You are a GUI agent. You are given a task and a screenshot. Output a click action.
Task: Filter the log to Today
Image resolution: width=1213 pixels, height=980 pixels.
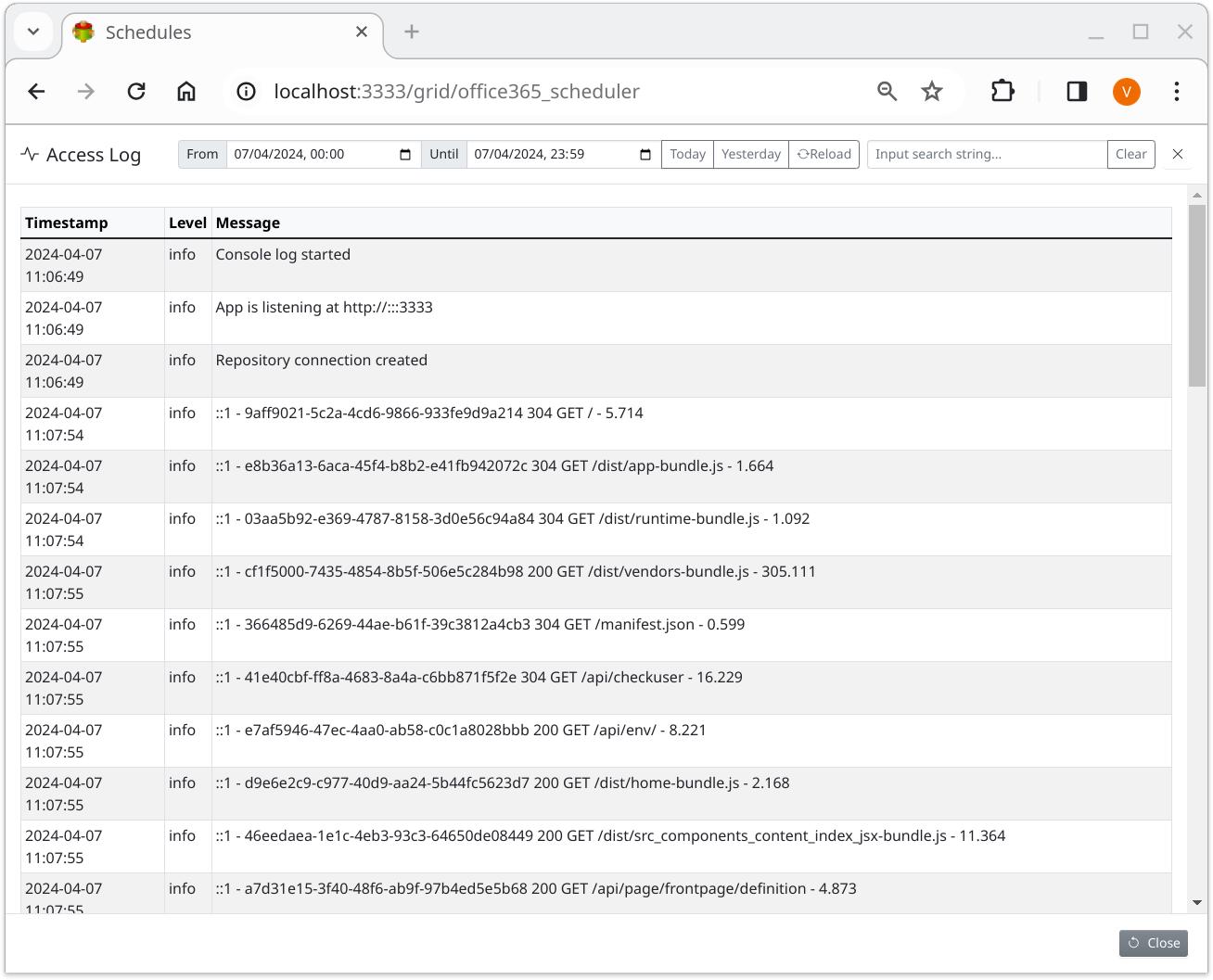click(x=688, y=154)
